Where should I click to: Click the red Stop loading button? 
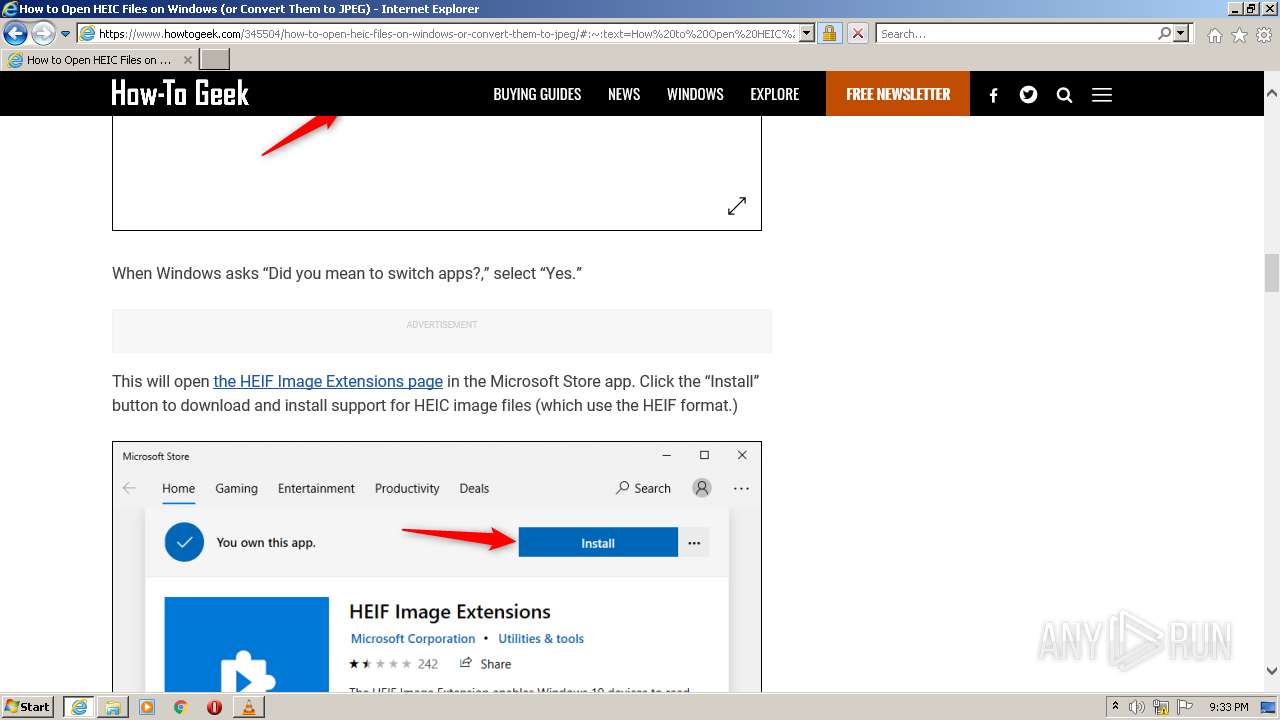pyautogui.click(x=858, y=33)
